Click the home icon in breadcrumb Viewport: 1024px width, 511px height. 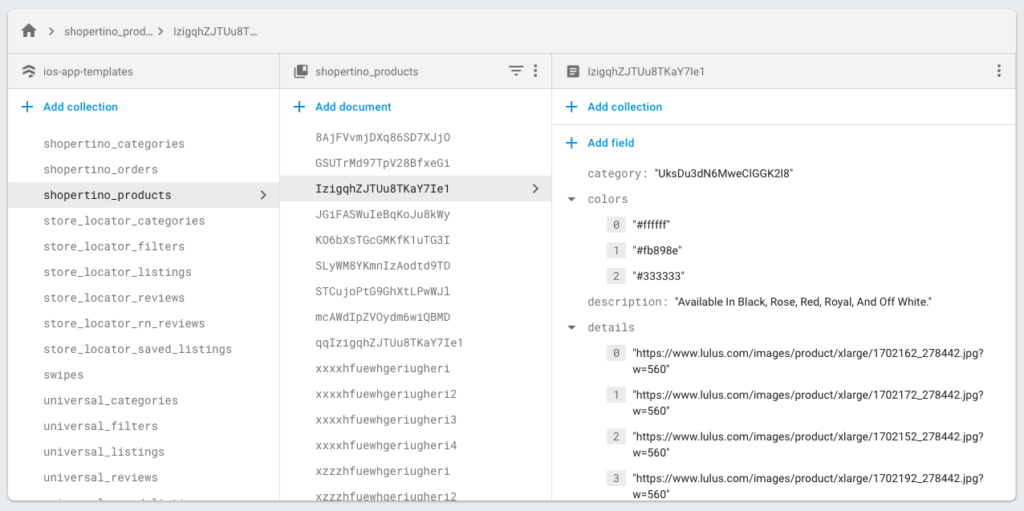[x=29, y=31]
